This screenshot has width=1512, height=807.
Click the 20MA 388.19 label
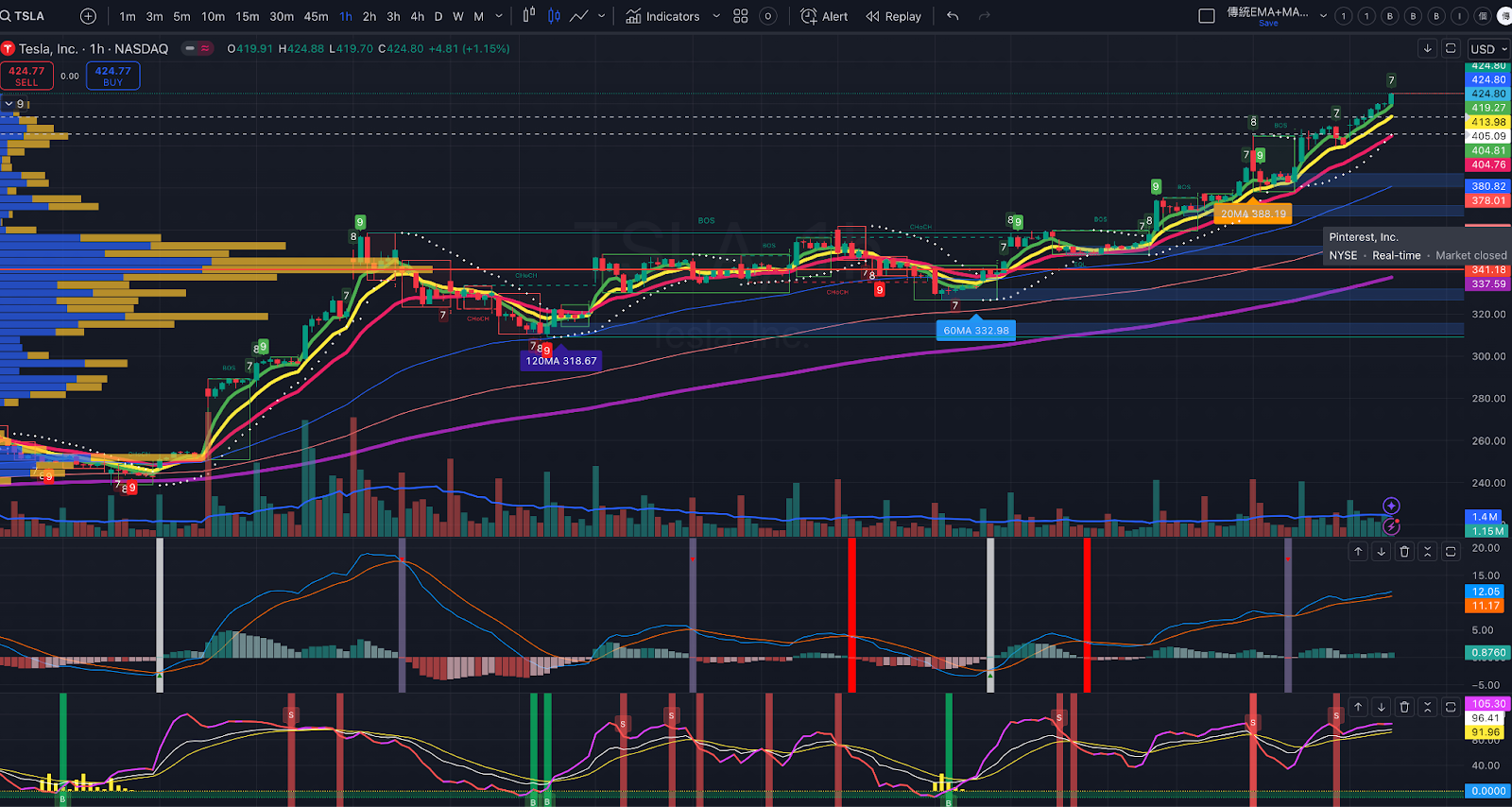click(1253, 214)
